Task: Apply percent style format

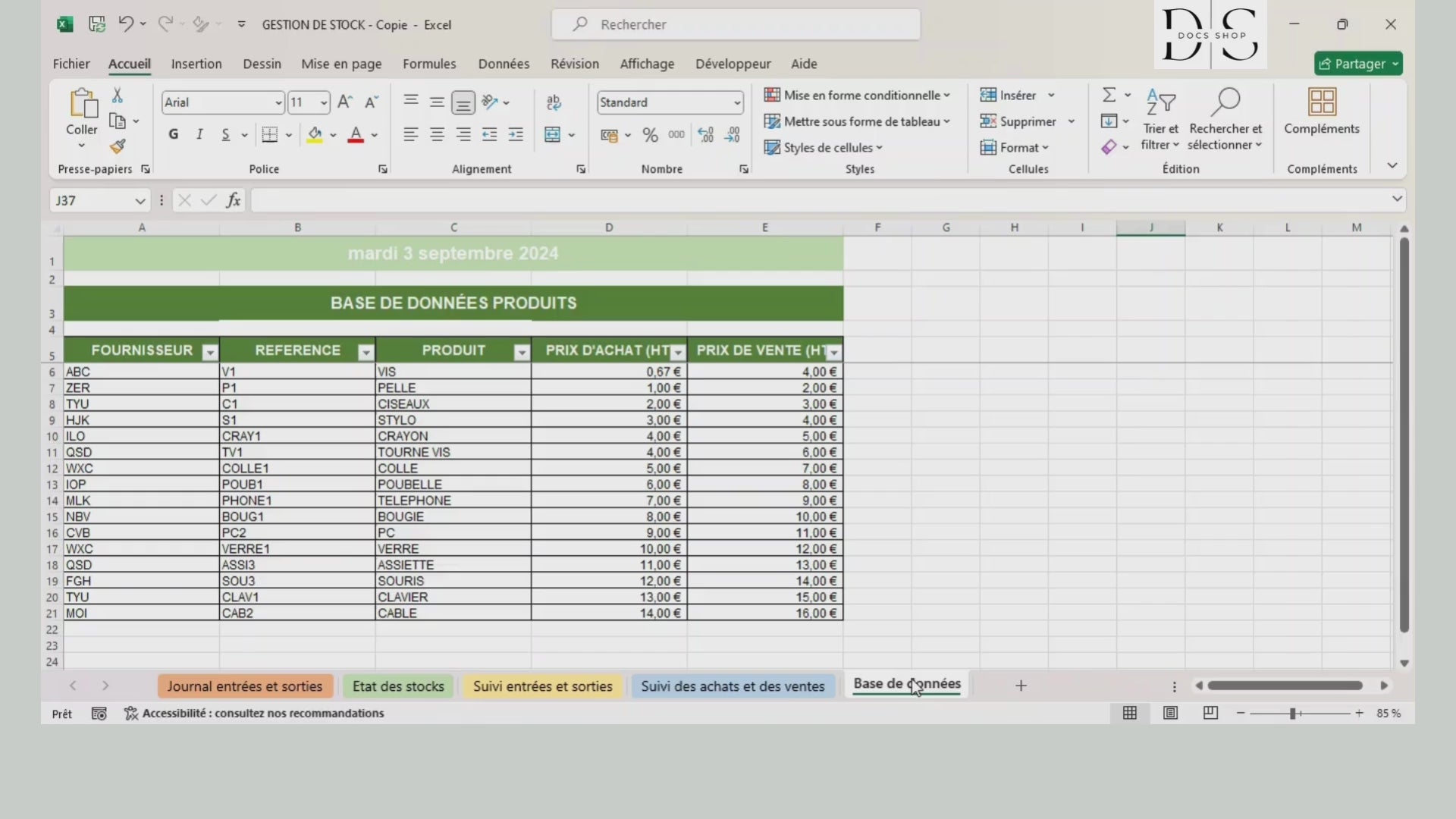Action: [x=650, y=135]
